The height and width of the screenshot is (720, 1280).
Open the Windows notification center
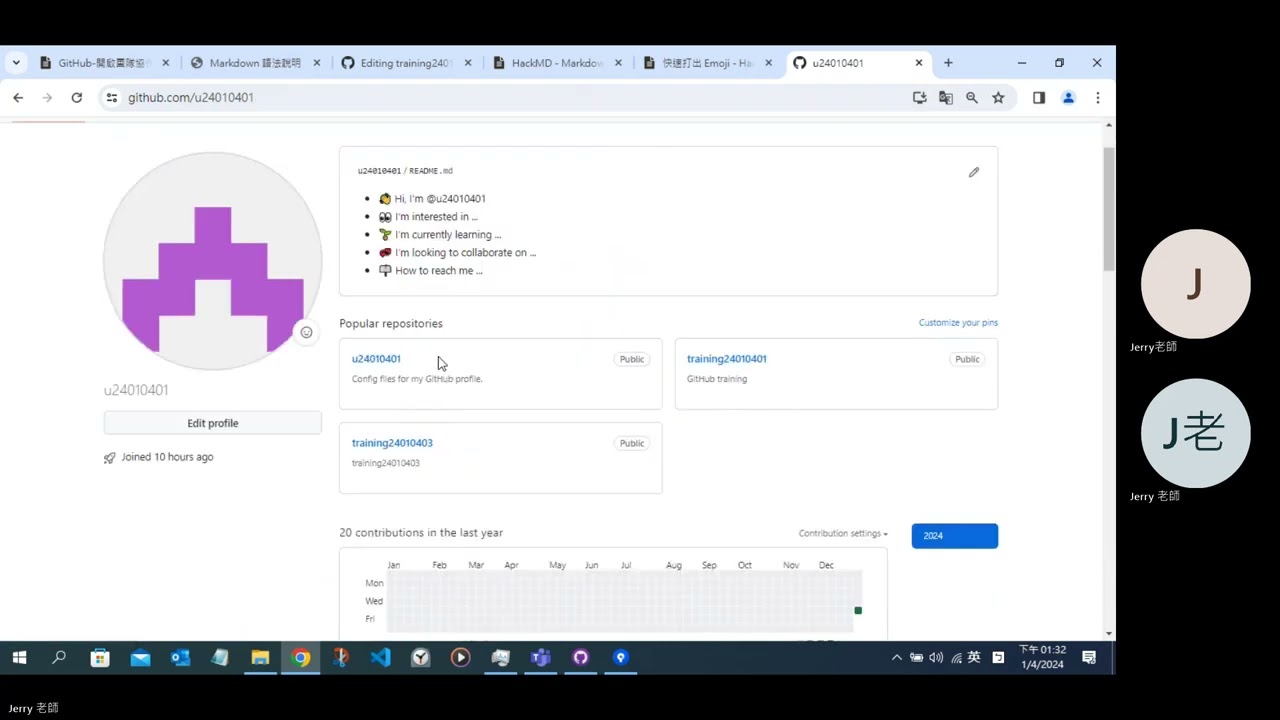[x=1089, y=658]
